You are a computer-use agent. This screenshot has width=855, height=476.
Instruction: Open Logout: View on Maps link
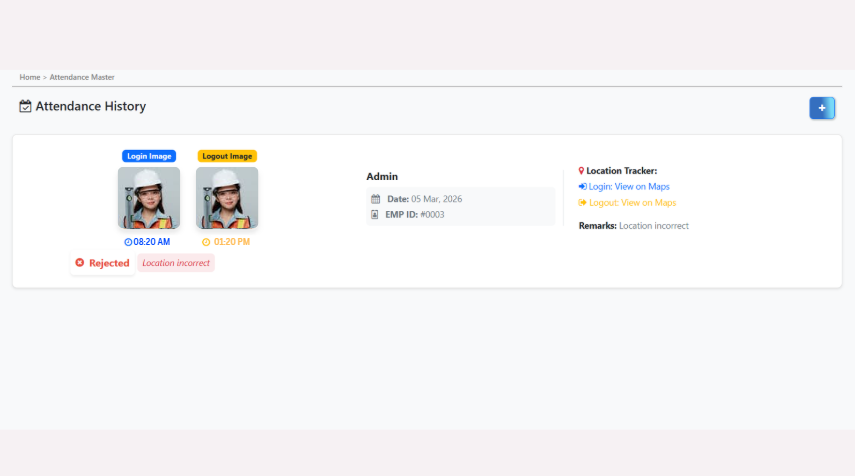pos(632,202)
